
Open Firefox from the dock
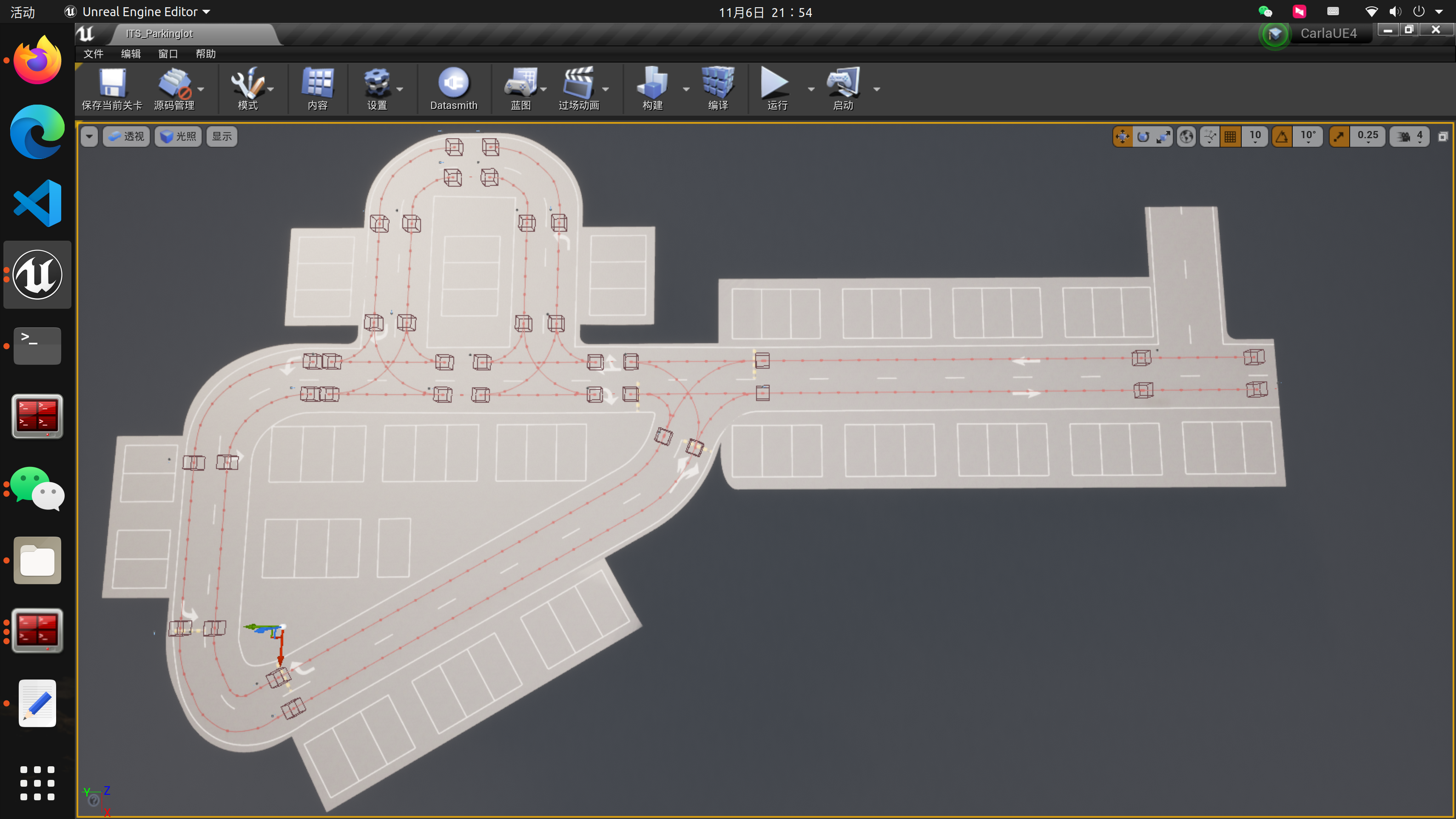pyautogui.click(x=37, y=60)
